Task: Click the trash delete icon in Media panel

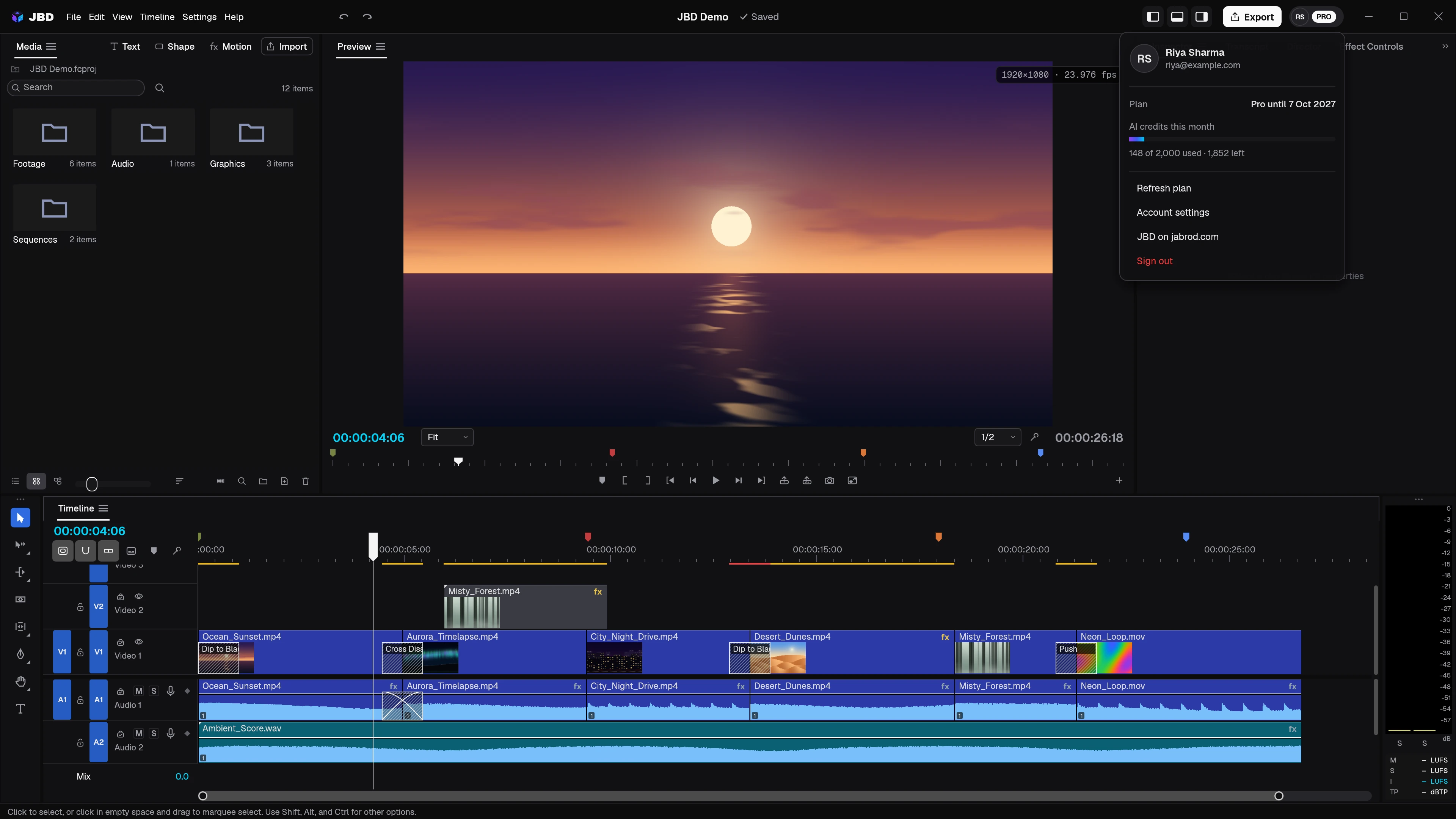Action: click(x=306, y=481)
